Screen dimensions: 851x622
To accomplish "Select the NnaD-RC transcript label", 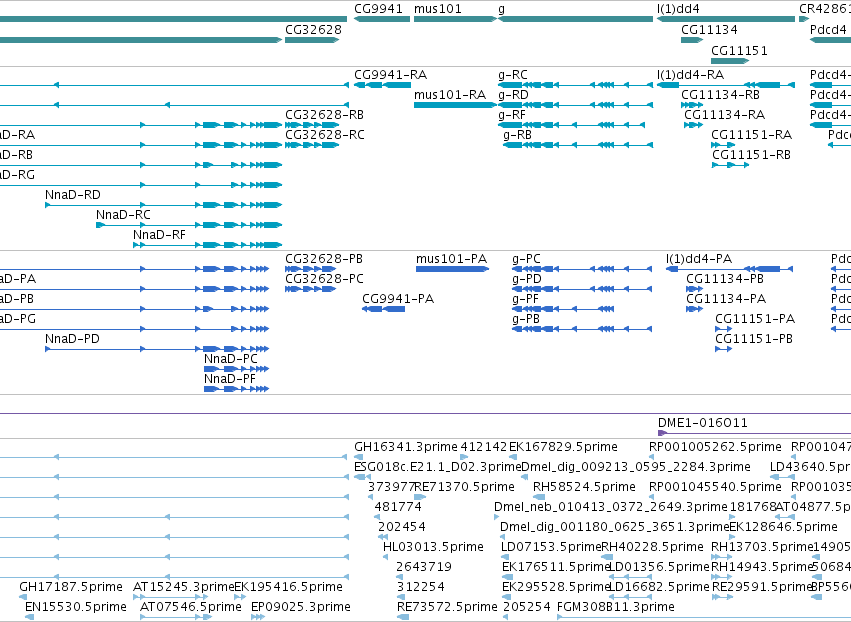I will click(123, 215).
